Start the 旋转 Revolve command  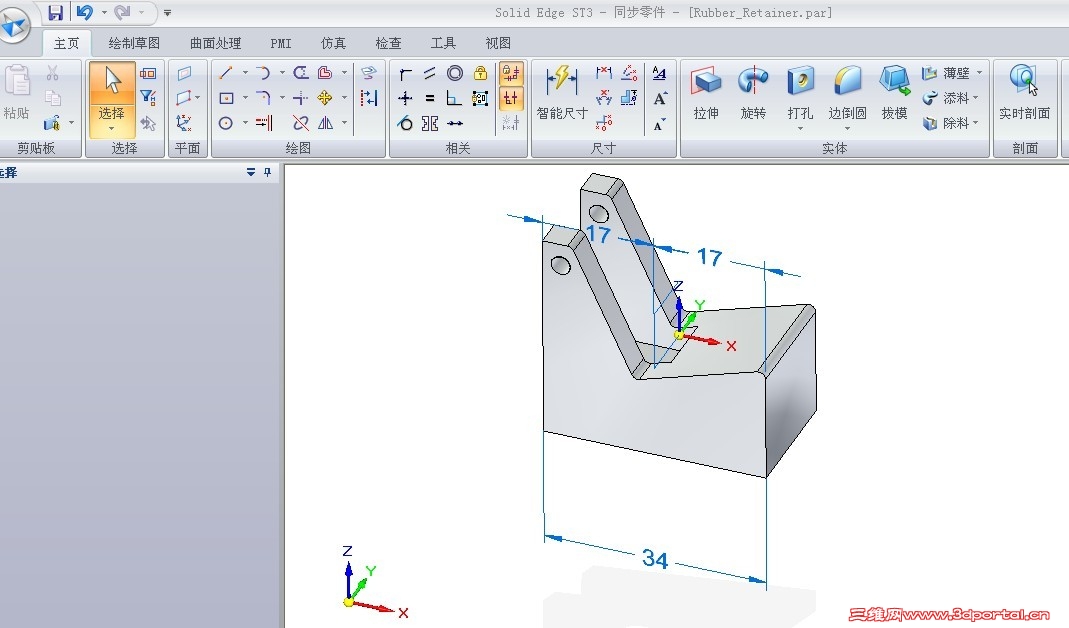coord(753,93)
